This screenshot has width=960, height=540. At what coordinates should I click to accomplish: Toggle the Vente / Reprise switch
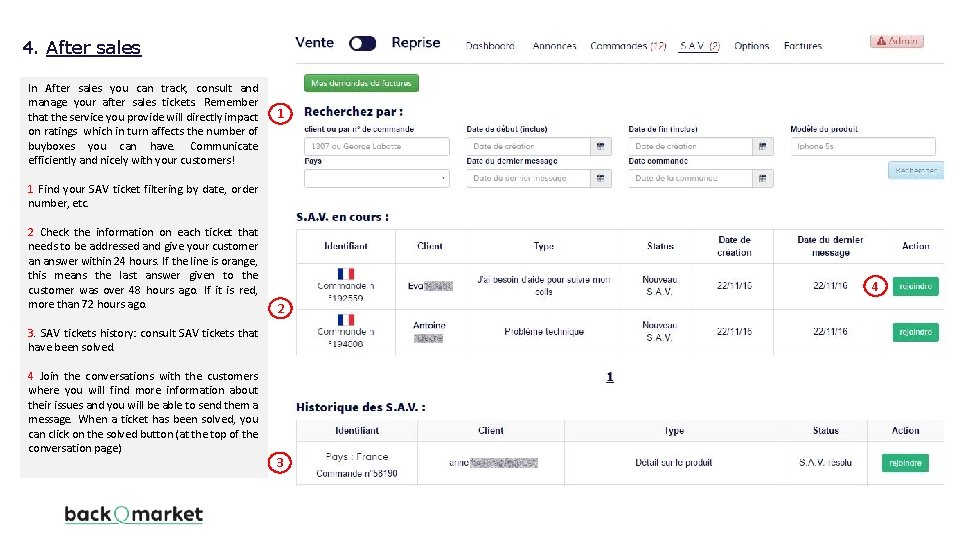click(362, 43)
